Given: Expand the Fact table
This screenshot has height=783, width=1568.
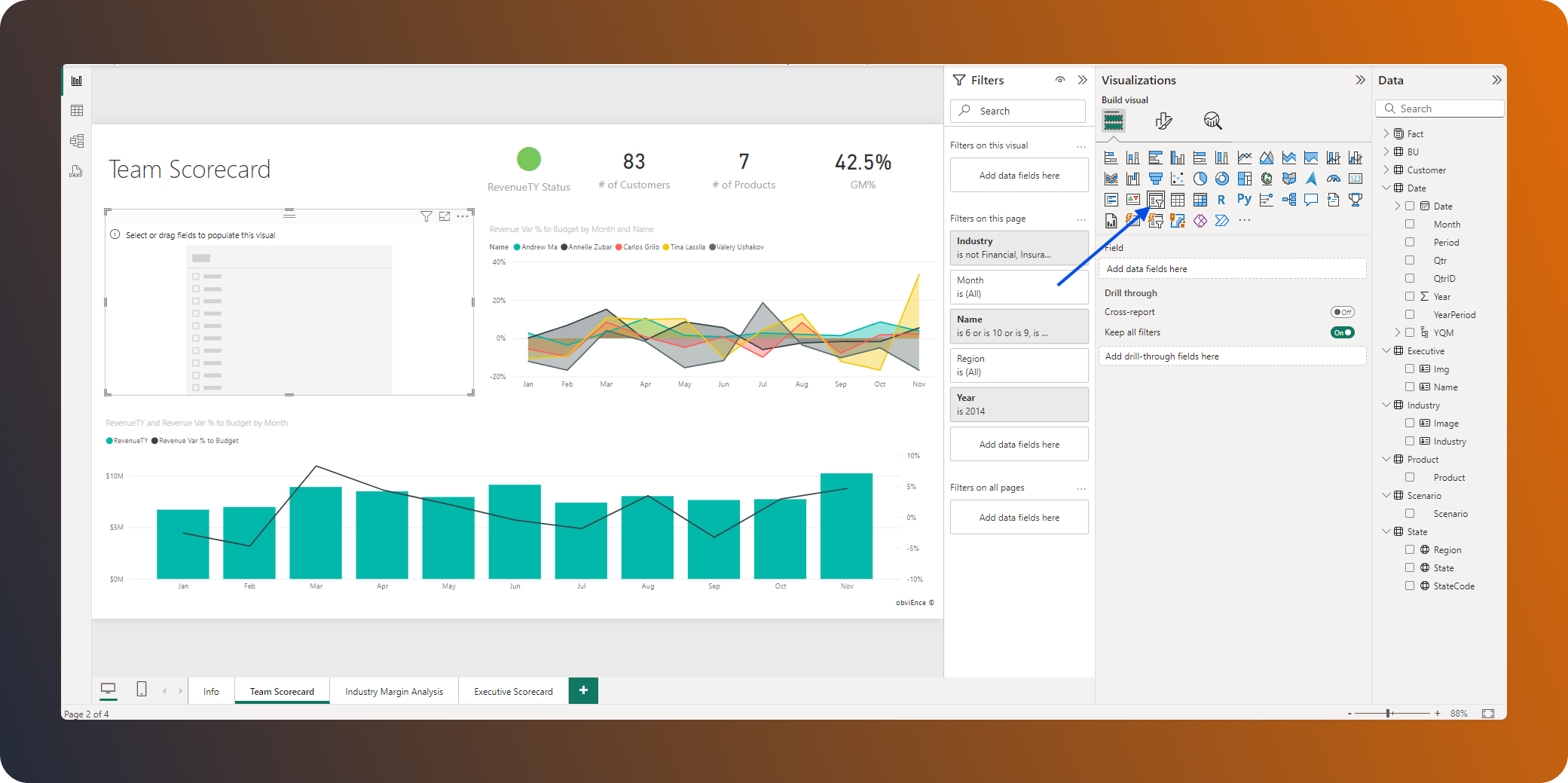Looking at the screenshot, I should click(1386, 133).
